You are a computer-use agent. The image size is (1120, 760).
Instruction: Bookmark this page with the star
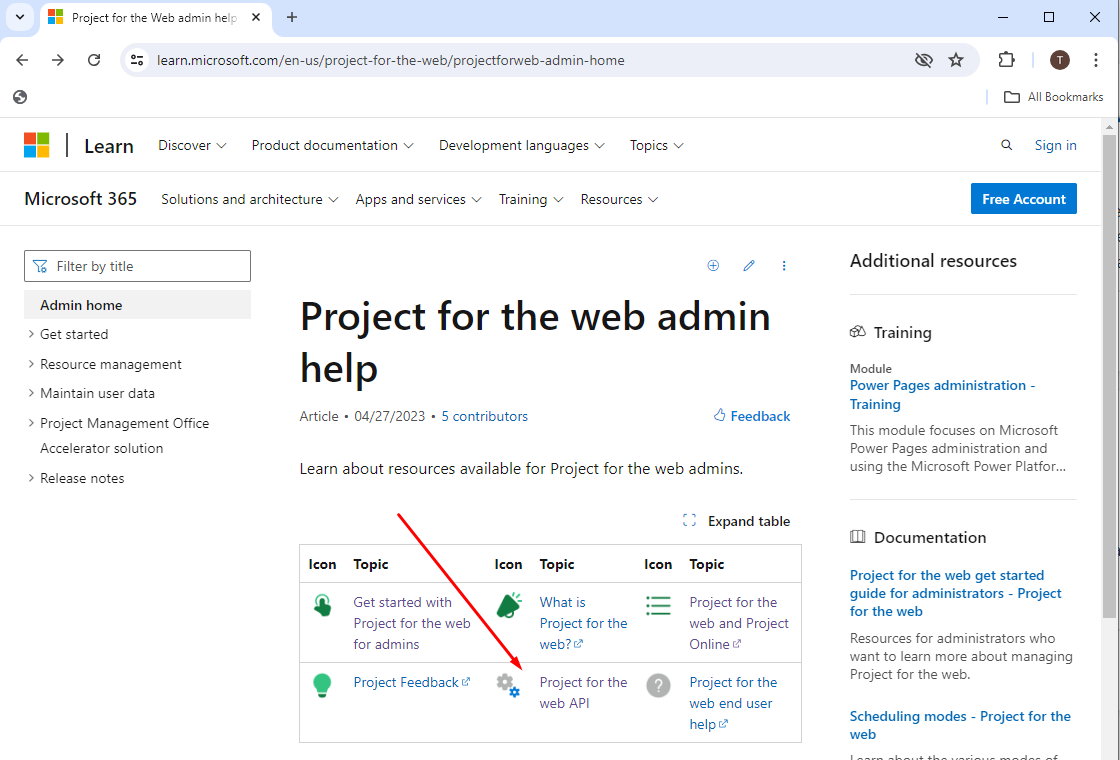point(956,60)
